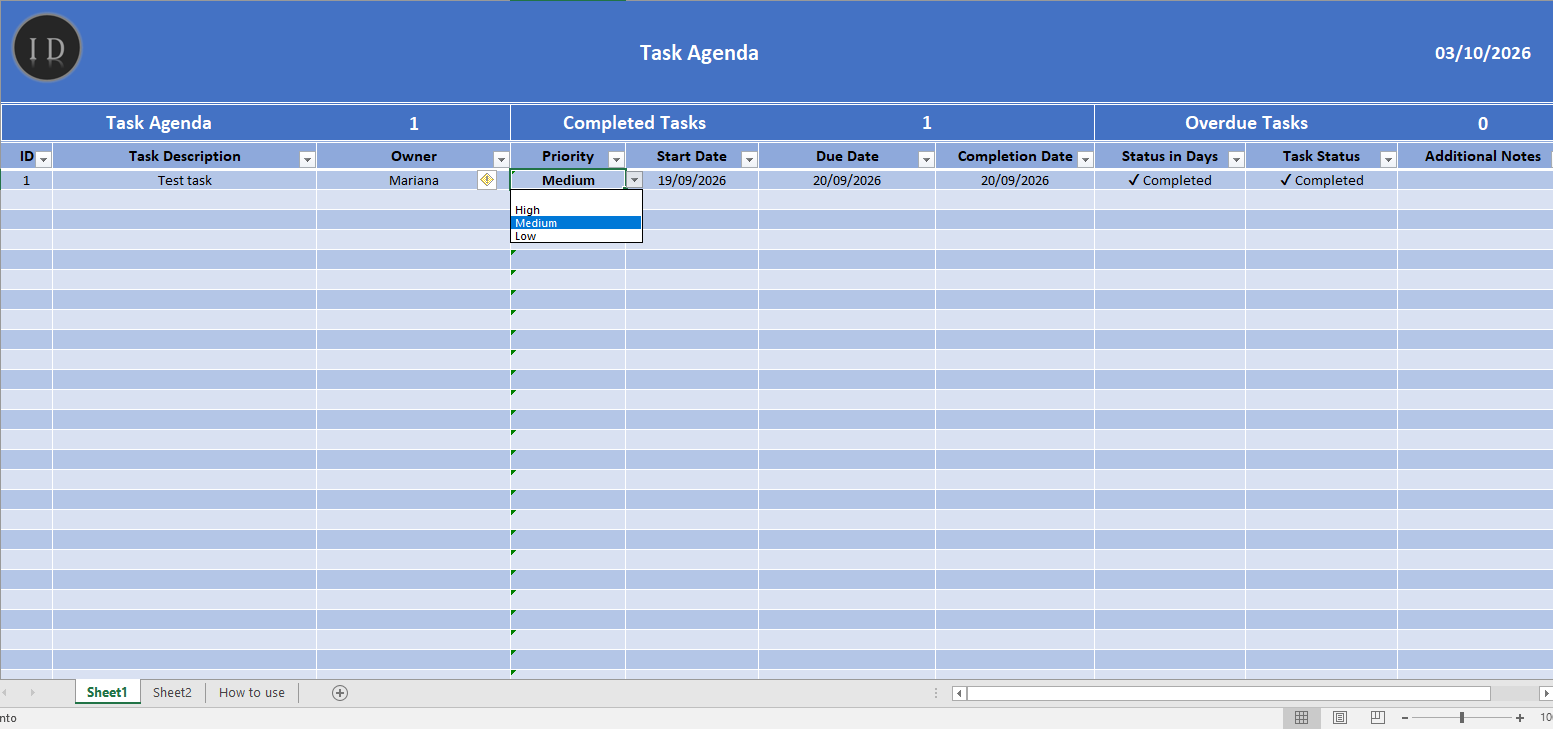The image size is (1553, 729).
Task: Open the Due Date filter dropdown
Action: click(926, 160)
